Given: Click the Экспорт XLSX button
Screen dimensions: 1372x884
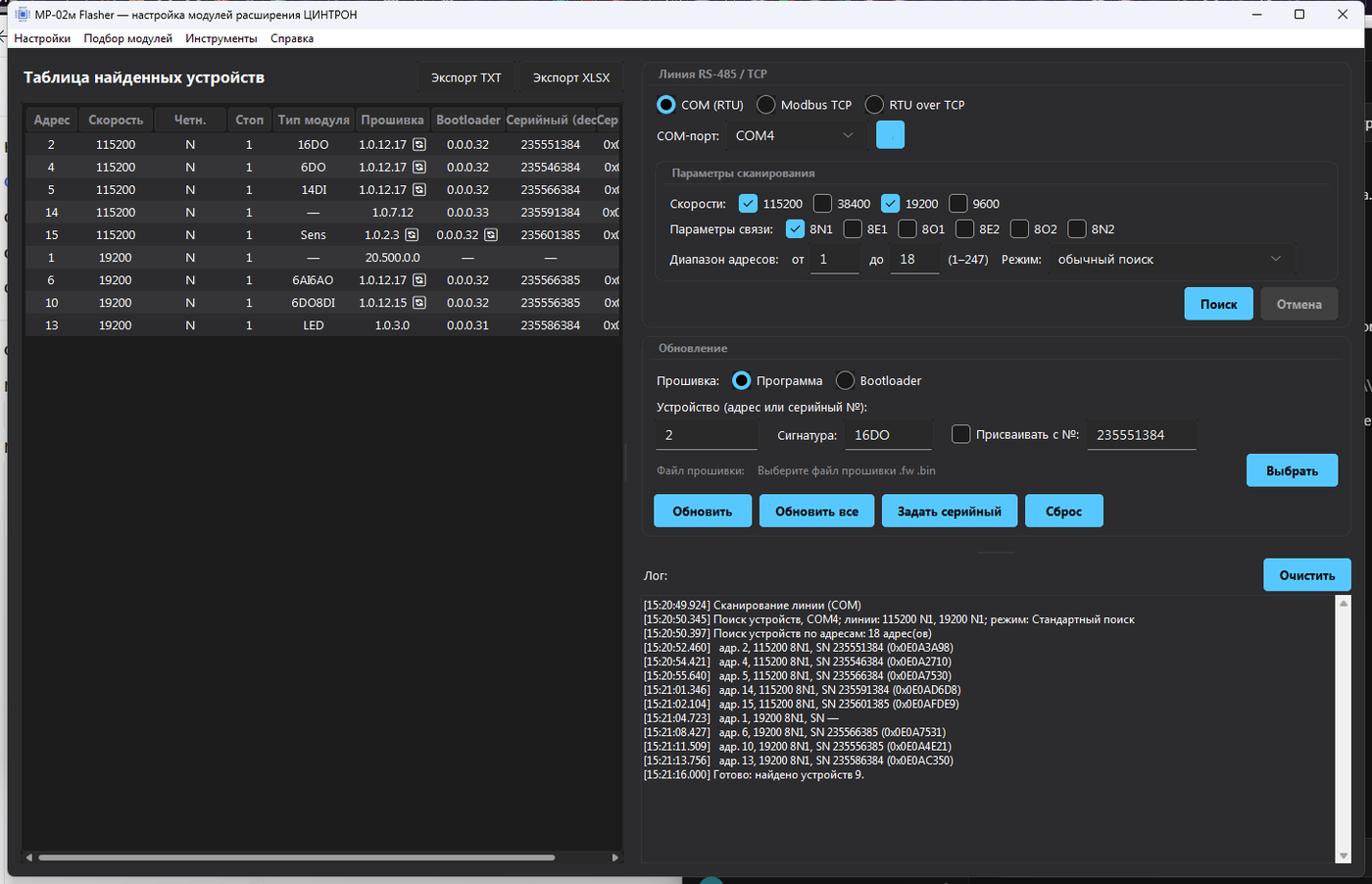Looking at the screenshot, I should click(x=571, y=77).
